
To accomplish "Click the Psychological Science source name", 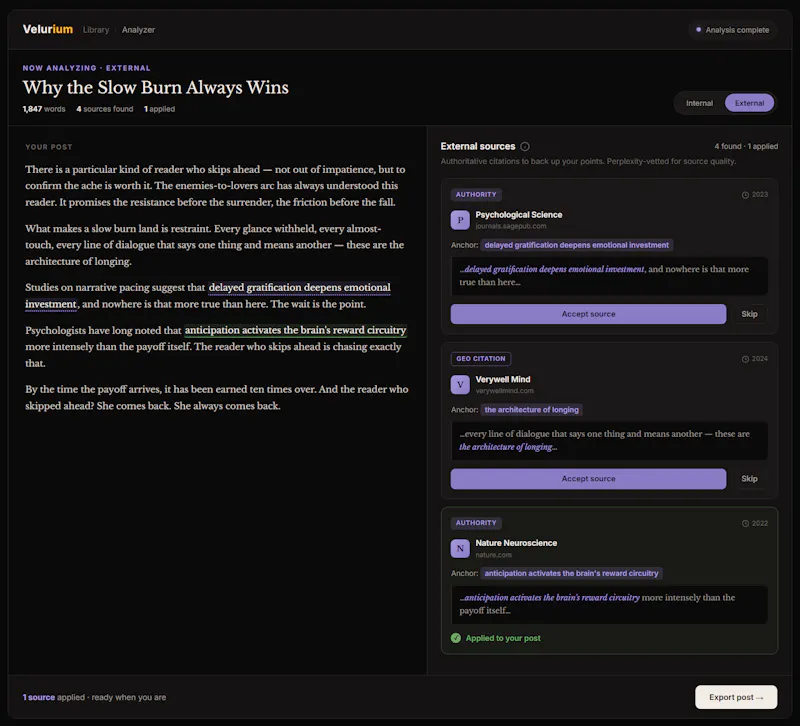I will [x=519, y=215].
